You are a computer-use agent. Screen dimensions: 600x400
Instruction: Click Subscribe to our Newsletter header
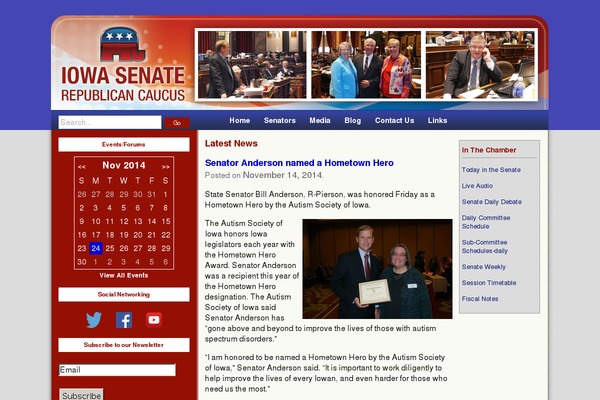[x=124, y=345]
